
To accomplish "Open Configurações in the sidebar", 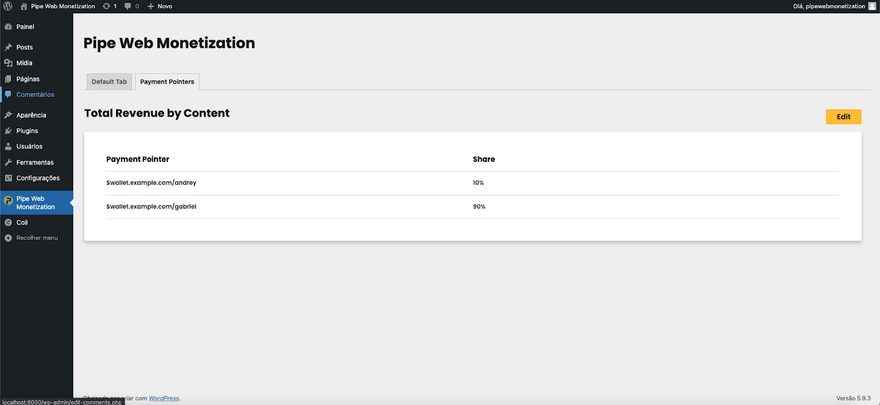I will point(38,178).
